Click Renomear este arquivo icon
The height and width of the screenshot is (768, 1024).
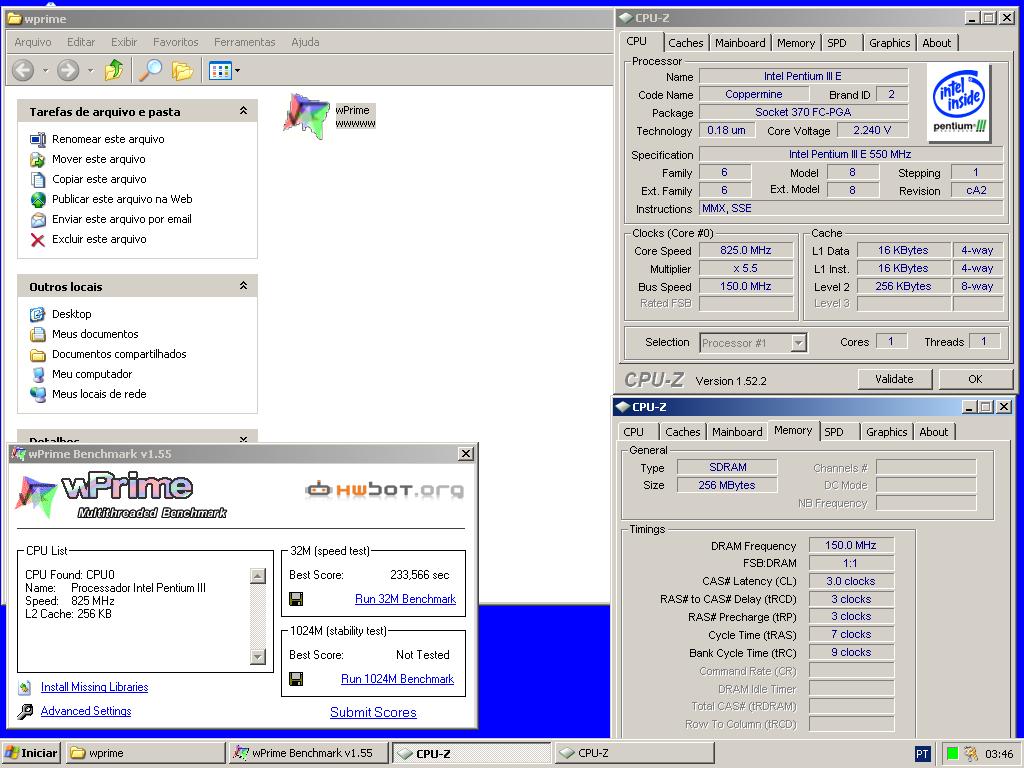pyautogui.click(x=38, y=139)
